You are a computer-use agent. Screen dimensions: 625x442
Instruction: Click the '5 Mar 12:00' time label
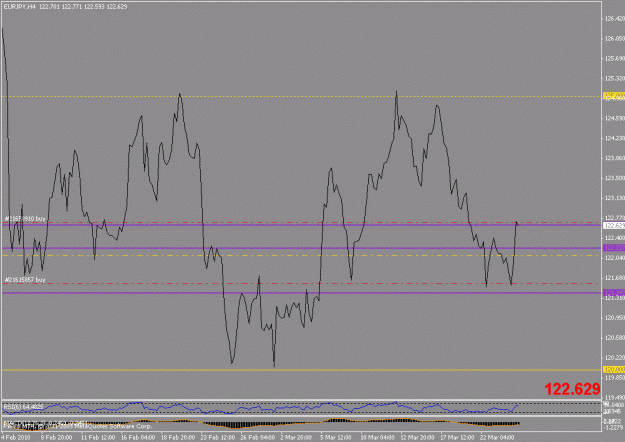coord(336,437)
